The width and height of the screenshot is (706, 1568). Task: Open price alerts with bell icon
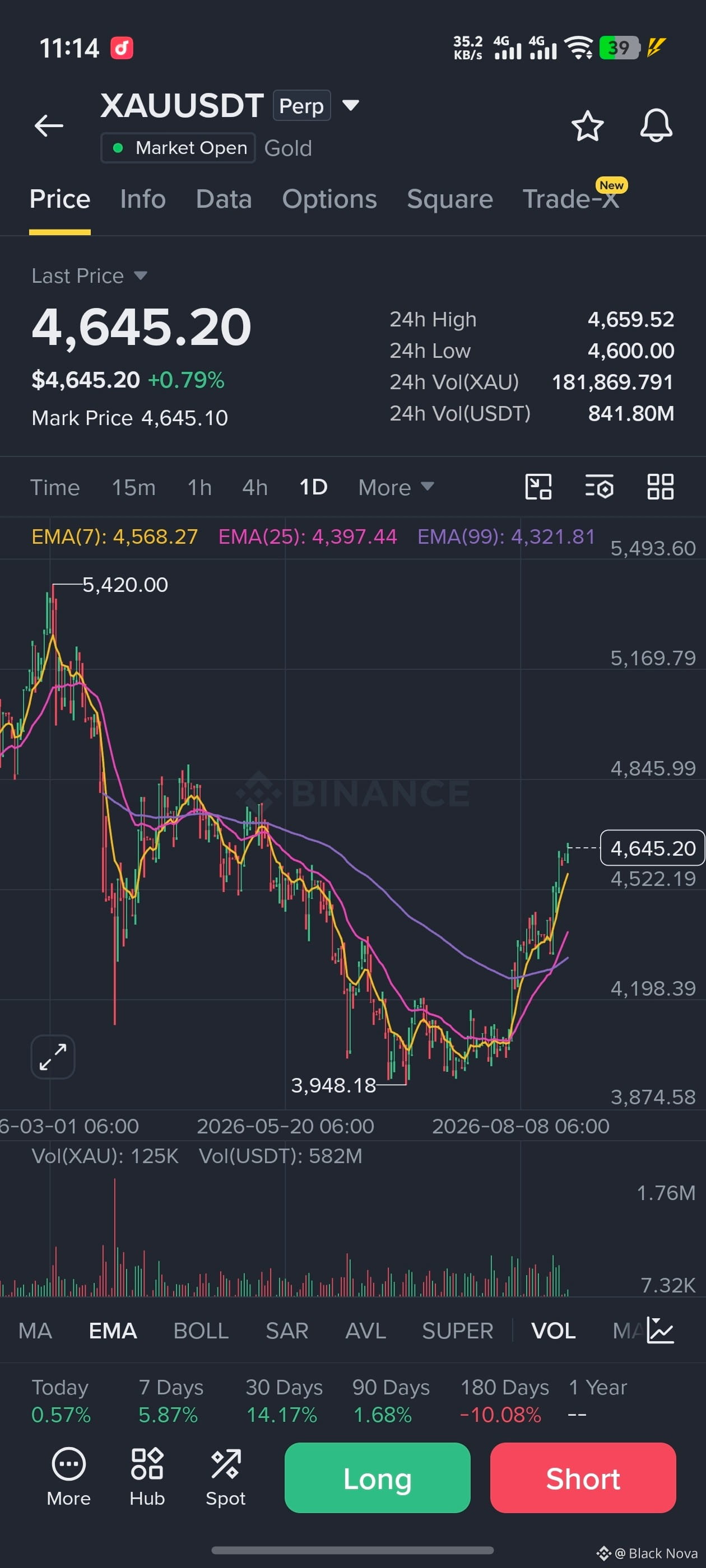(x=656, y=126)
